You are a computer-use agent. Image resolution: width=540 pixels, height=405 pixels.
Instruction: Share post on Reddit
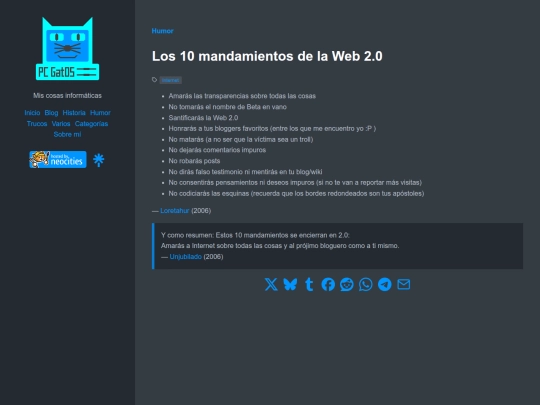347,284
